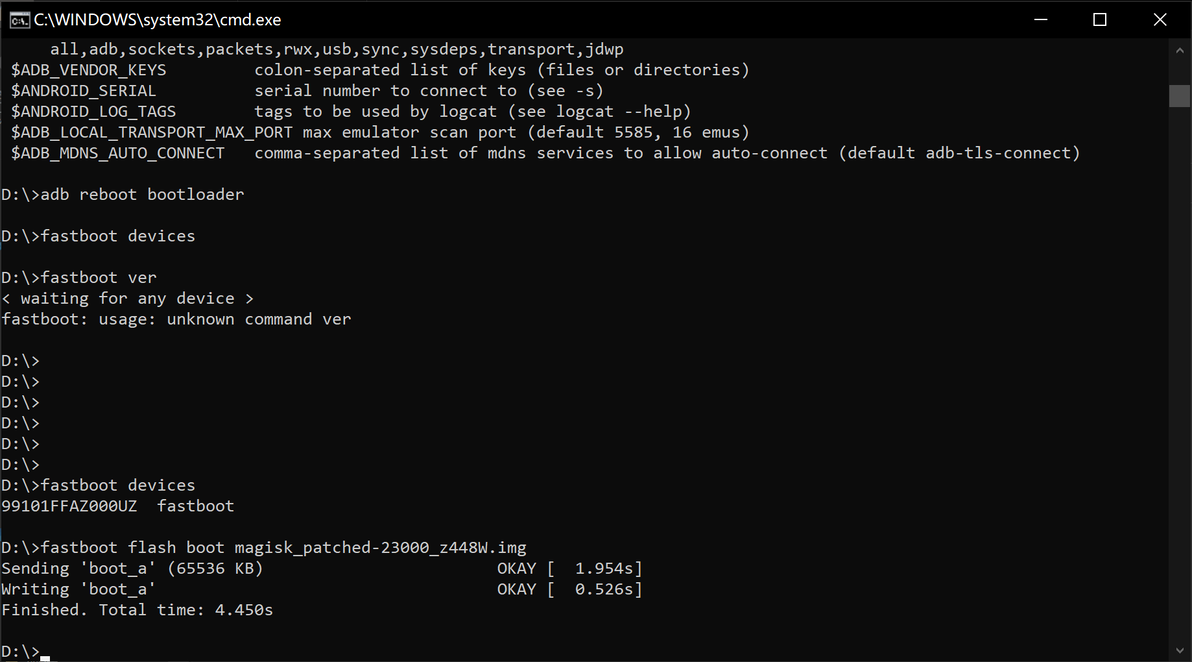Click the $ADB_VENDOR_KEYS variable name

pyautogui.click(x=89, y=70)
